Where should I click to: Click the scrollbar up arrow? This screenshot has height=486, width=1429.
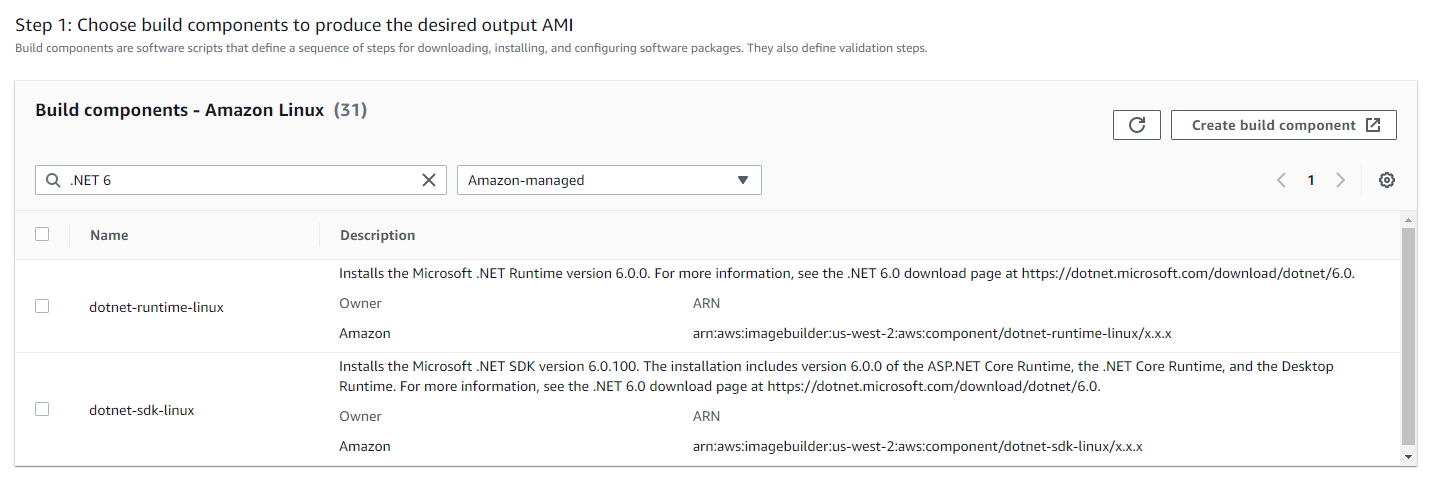[1408, 219]
